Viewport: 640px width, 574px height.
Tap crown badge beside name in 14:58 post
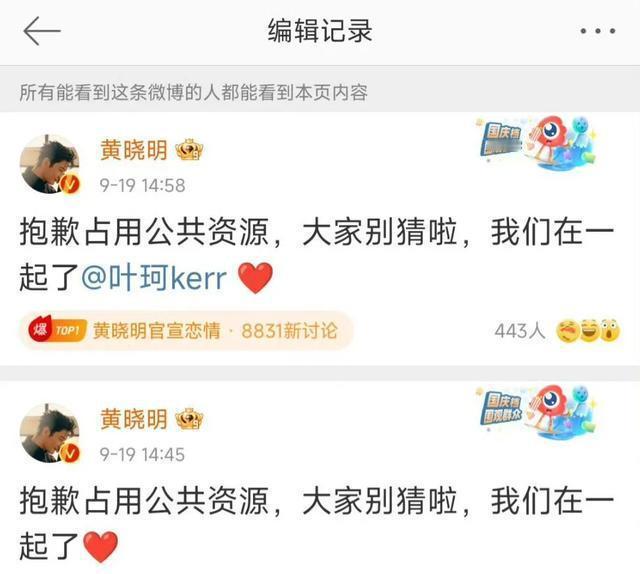(x=189, y=149)
